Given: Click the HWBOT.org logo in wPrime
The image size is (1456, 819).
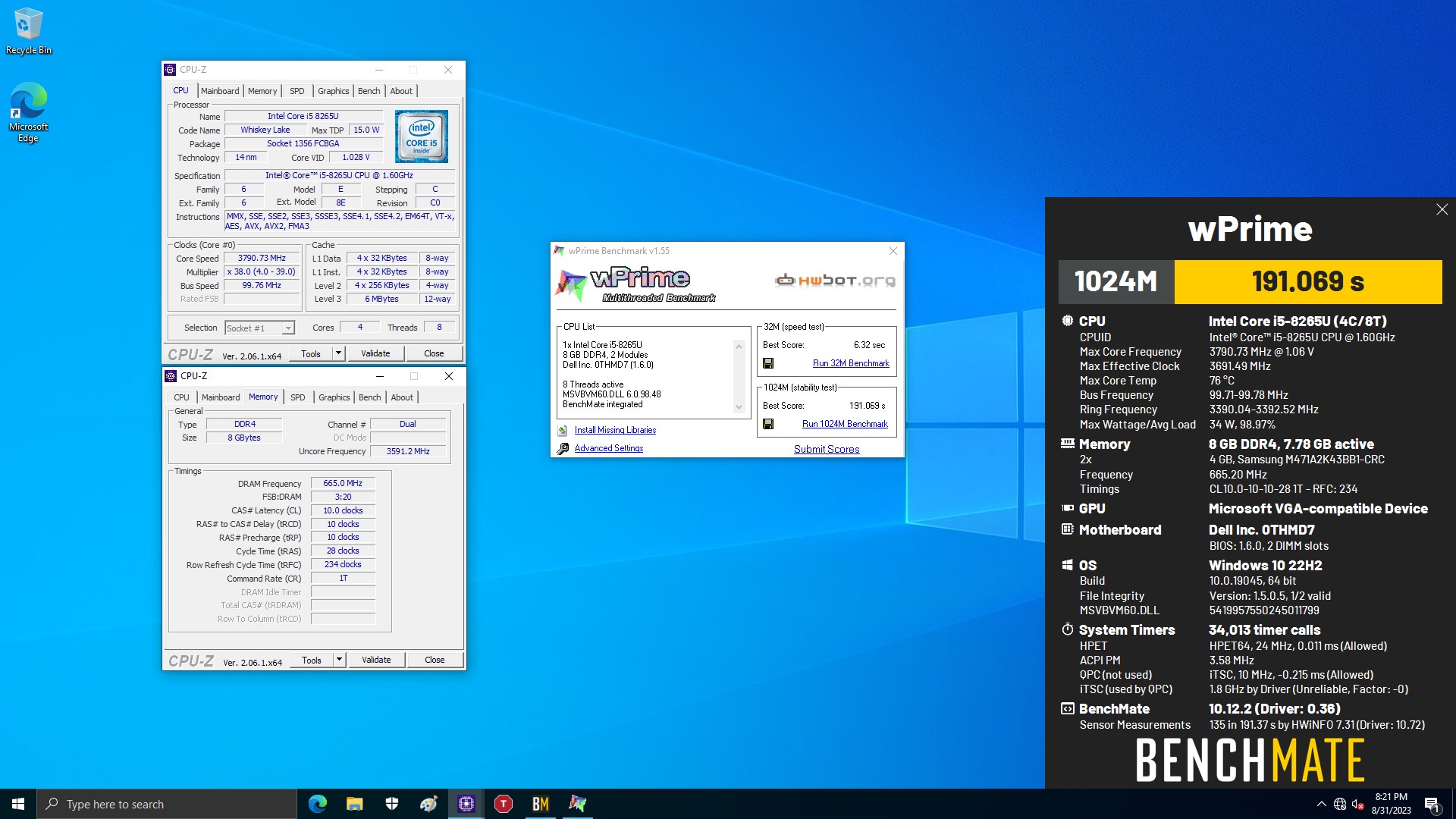Looking at the screenshot, I should 835,281.
